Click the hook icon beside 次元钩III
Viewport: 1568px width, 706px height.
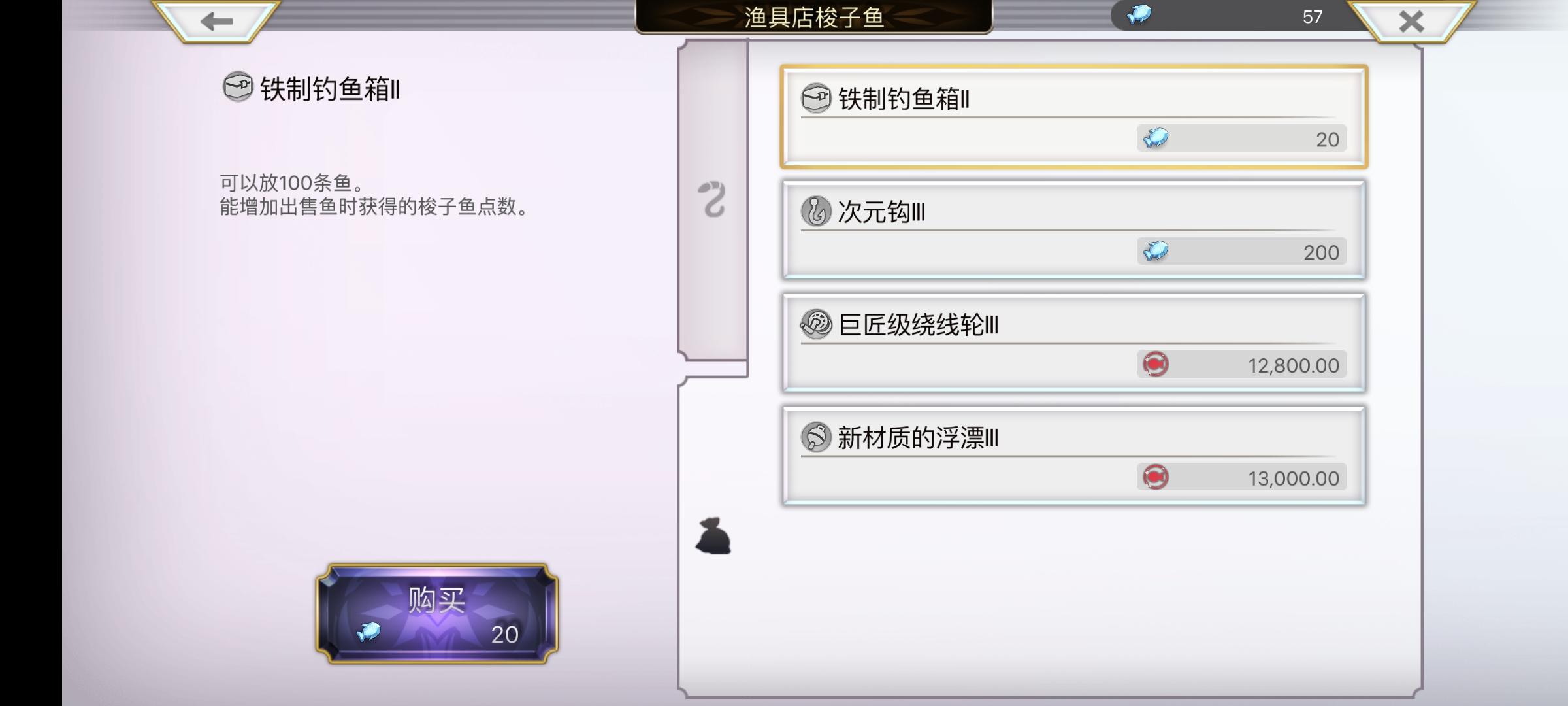pos(816,211)
